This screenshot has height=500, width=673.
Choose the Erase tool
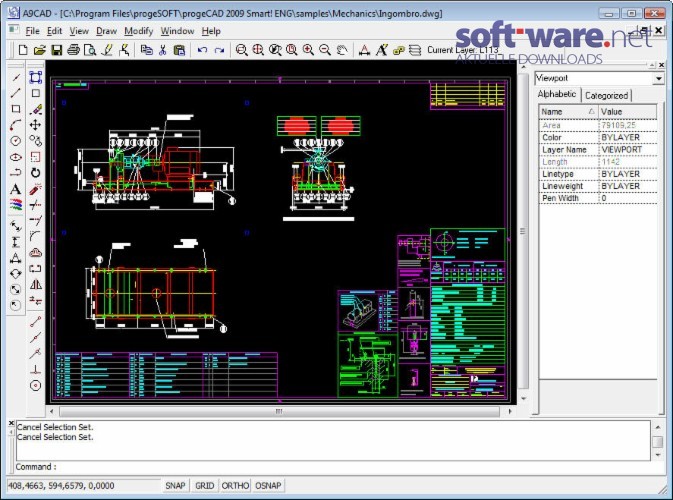(35, 109)
